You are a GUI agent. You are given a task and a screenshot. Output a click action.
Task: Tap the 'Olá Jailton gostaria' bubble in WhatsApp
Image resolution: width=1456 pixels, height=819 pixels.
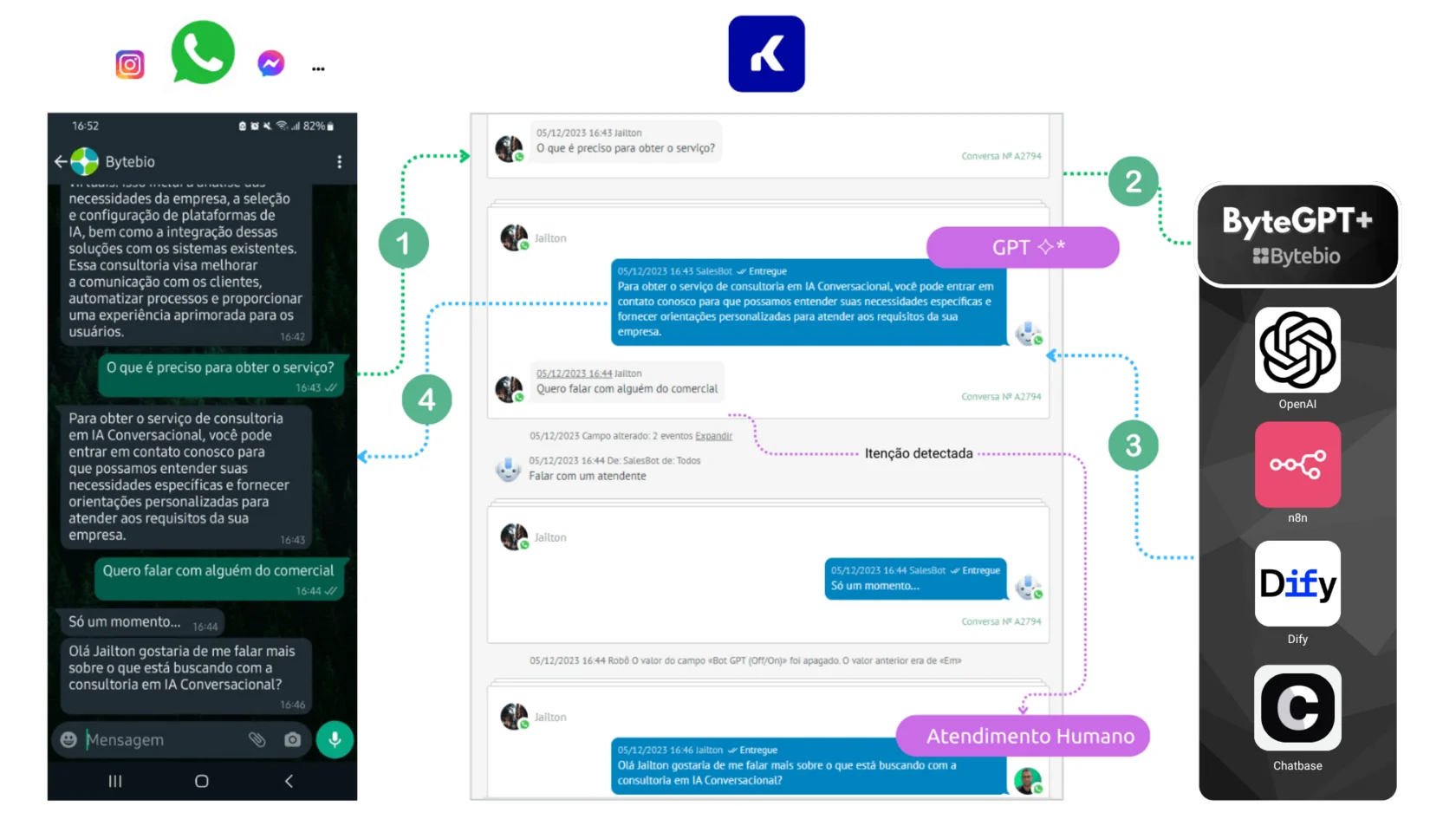[184, 676]
